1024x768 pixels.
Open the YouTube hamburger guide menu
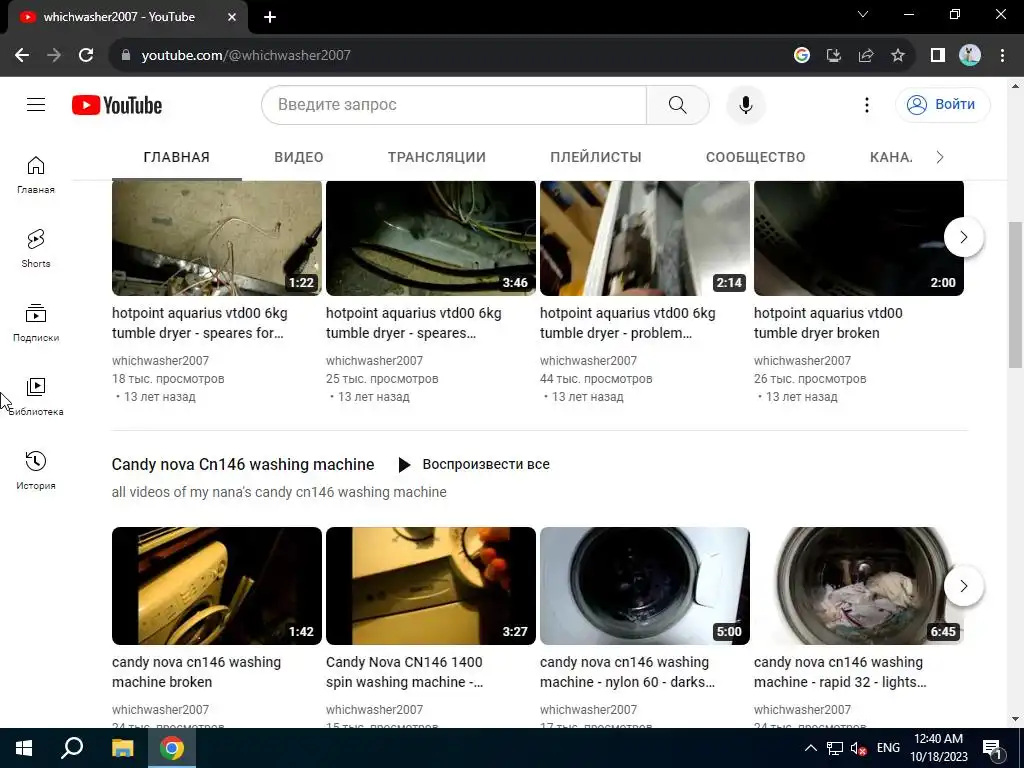point(36,104)
